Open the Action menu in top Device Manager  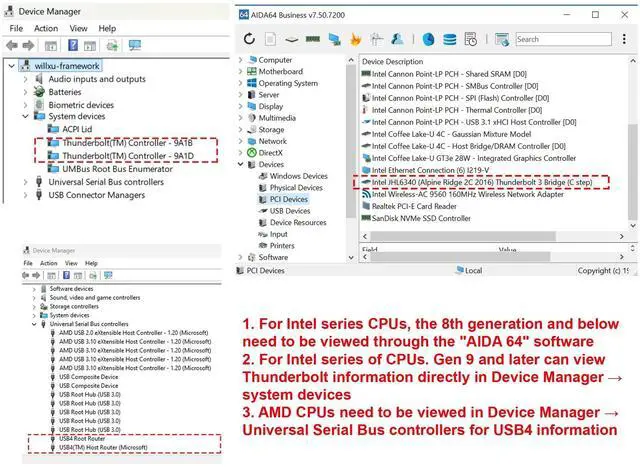(46, 28)
